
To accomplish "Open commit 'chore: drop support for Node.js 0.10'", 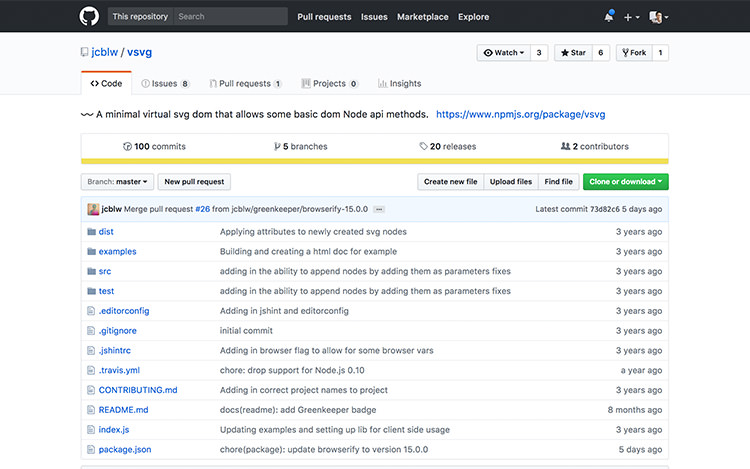I will [292, 370].
